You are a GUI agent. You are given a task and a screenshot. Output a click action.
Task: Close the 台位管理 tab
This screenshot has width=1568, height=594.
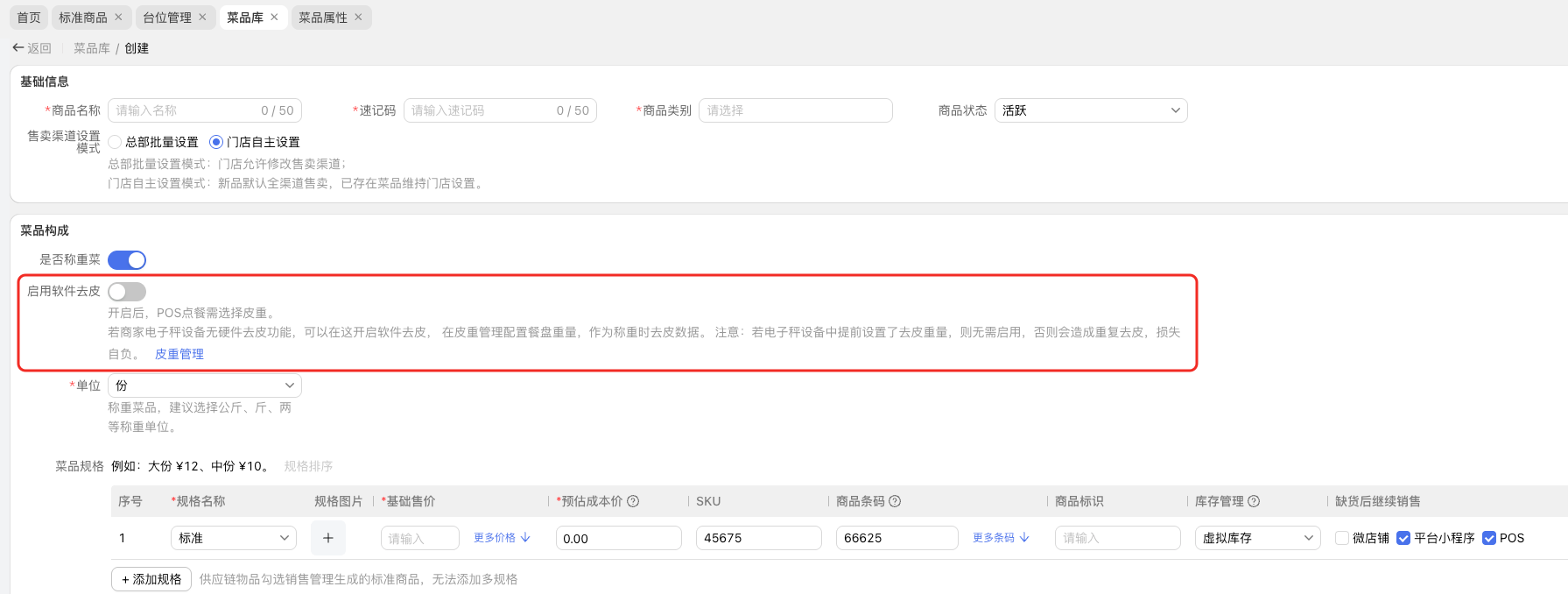point(202,18)
